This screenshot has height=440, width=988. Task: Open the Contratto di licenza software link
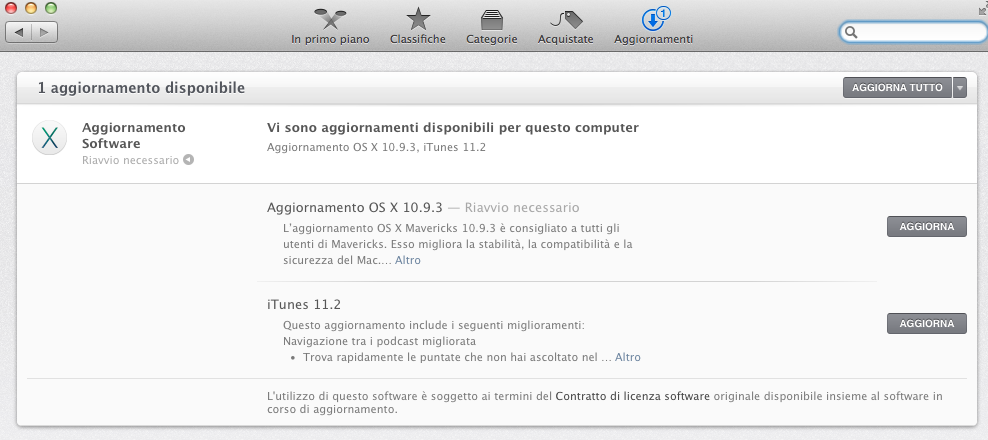click(633, 396)
